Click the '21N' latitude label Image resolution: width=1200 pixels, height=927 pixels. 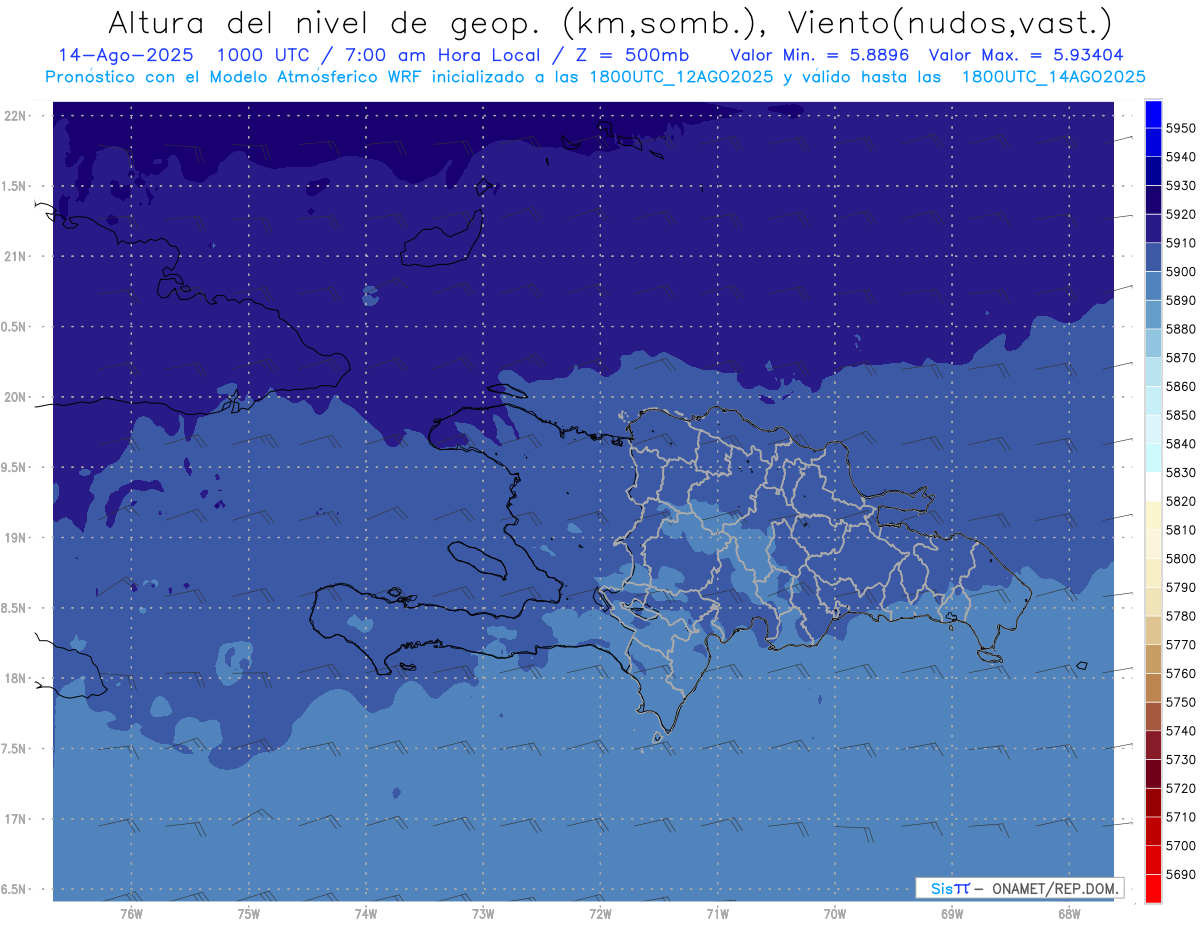click(x=15, y=256)
